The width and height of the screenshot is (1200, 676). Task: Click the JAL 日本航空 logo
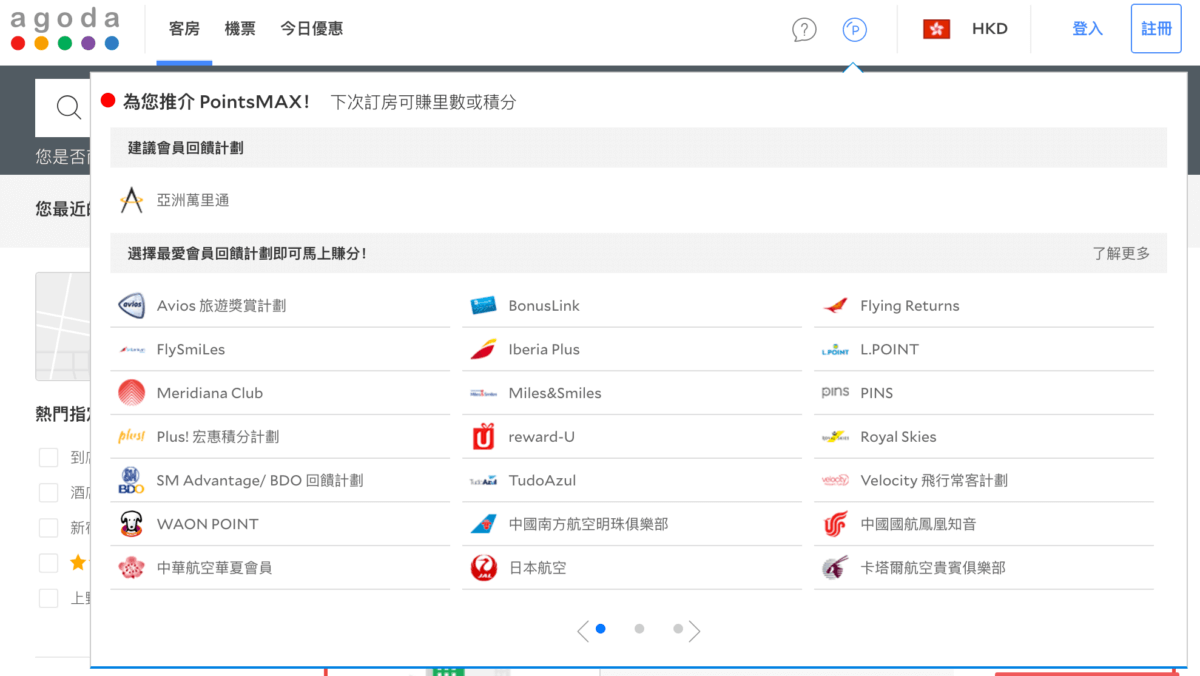(484, 568)
